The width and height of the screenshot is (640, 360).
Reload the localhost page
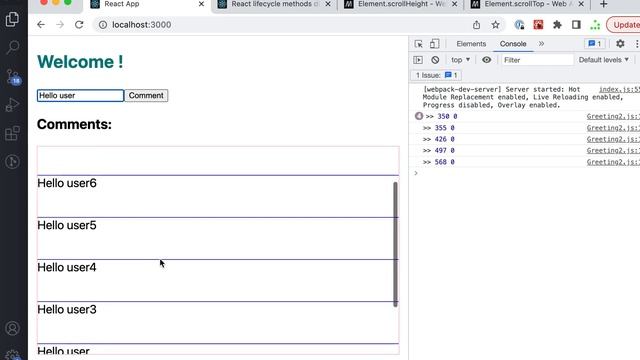click(79, 25)
